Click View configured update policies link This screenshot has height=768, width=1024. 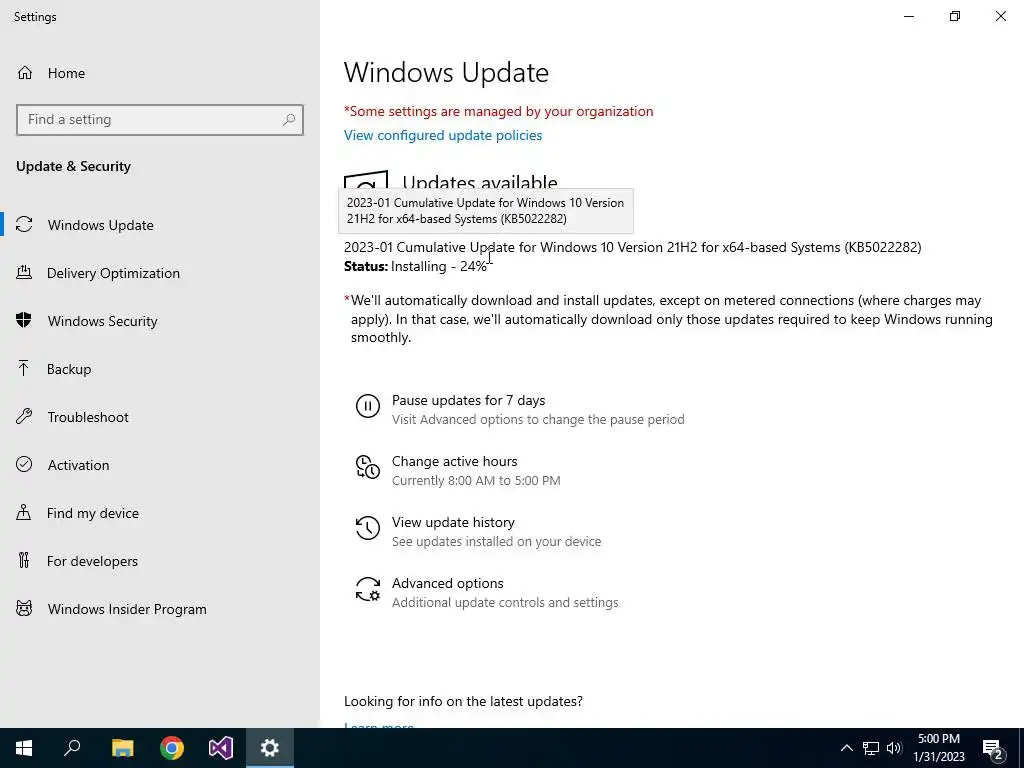(443, 135)
